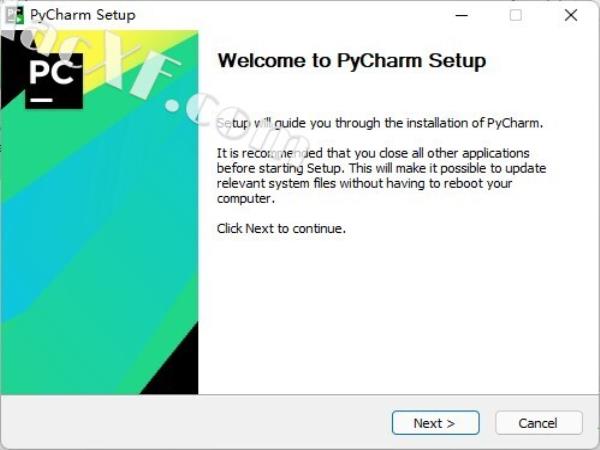Click the "It is recommended" paragraph
Screen dimensions: 600x450
(381, 176)
